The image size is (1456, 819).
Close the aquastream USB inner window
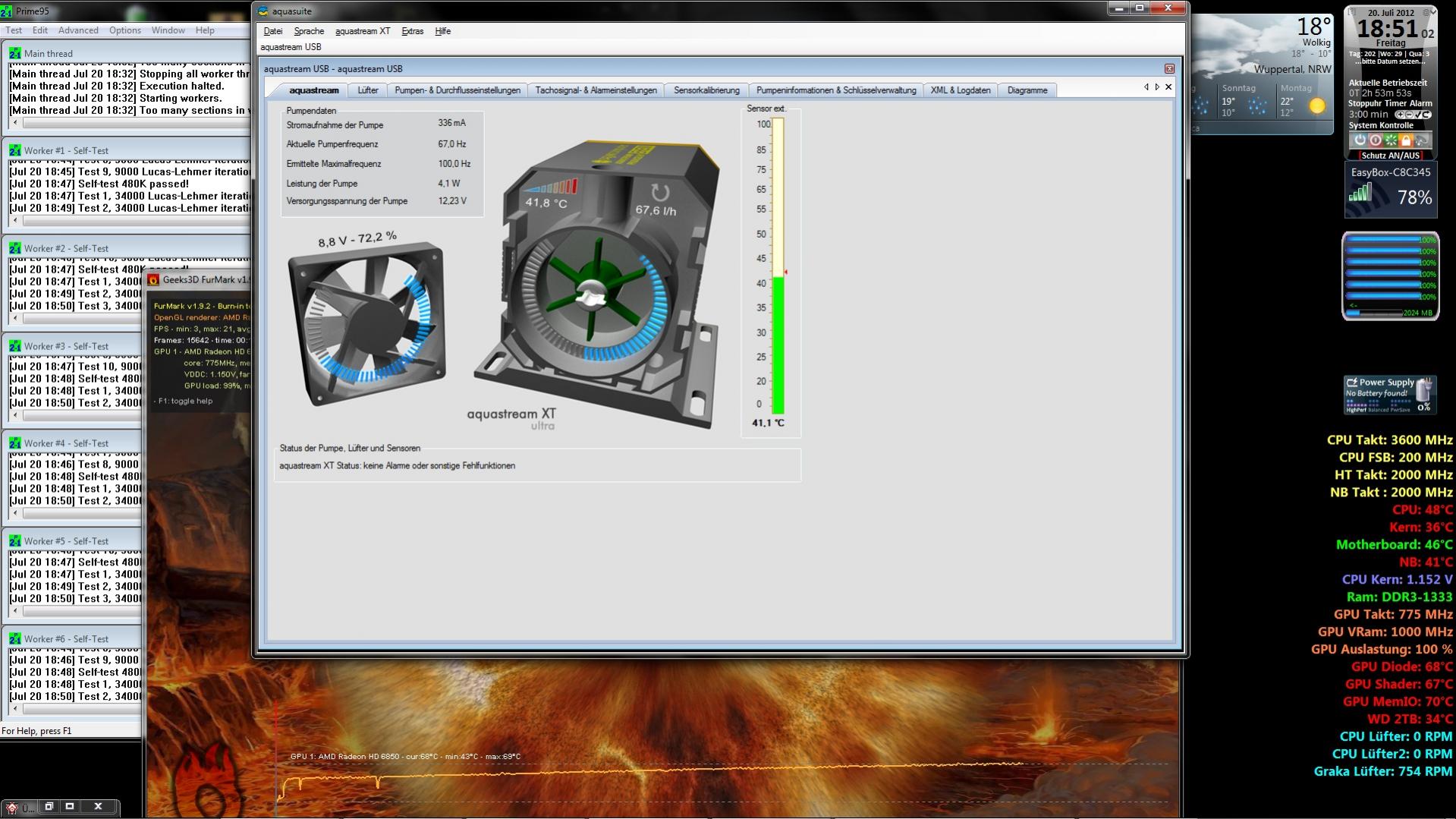click(1169, 68)
